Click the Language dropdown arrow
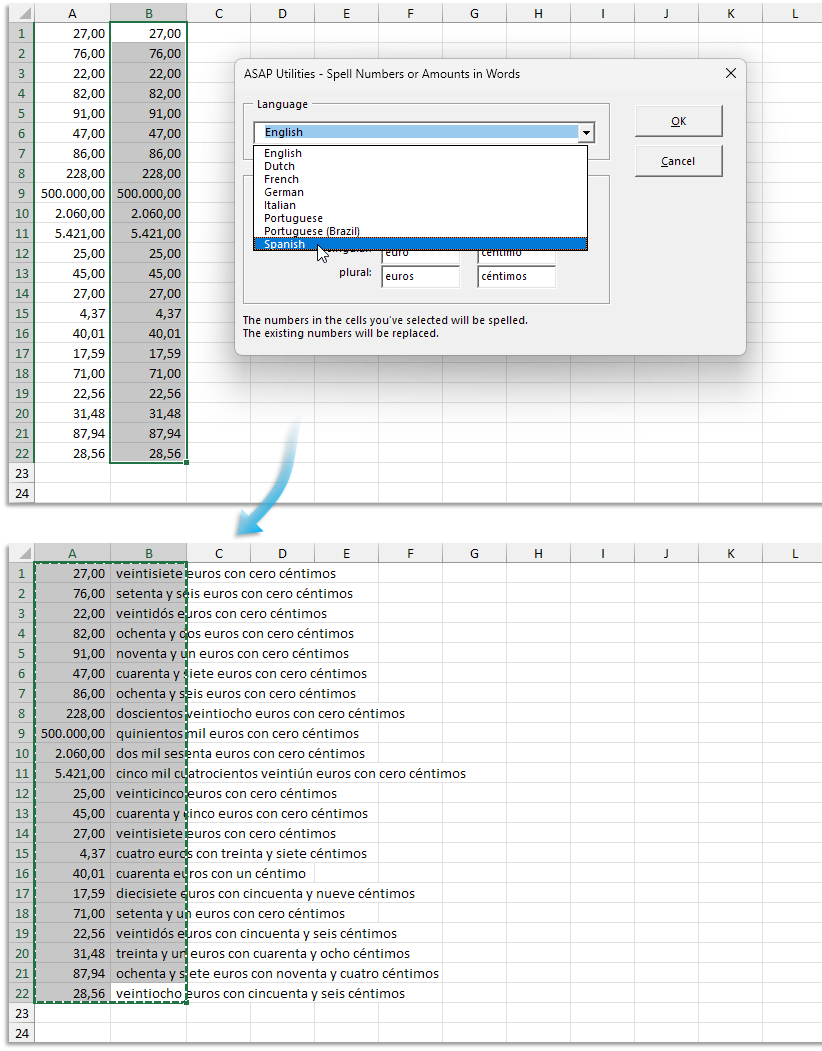This screenshot has width=822, height=1051. (587, 132)
